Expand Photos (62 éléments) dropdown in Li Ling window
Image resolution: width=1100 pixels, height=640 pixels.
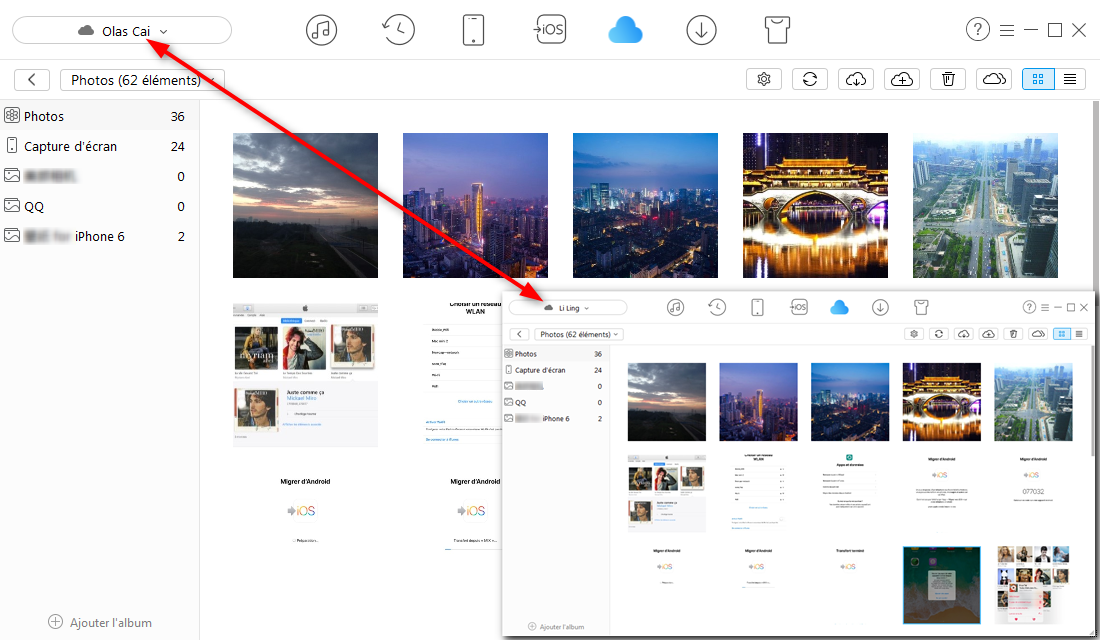coord(579,334)
